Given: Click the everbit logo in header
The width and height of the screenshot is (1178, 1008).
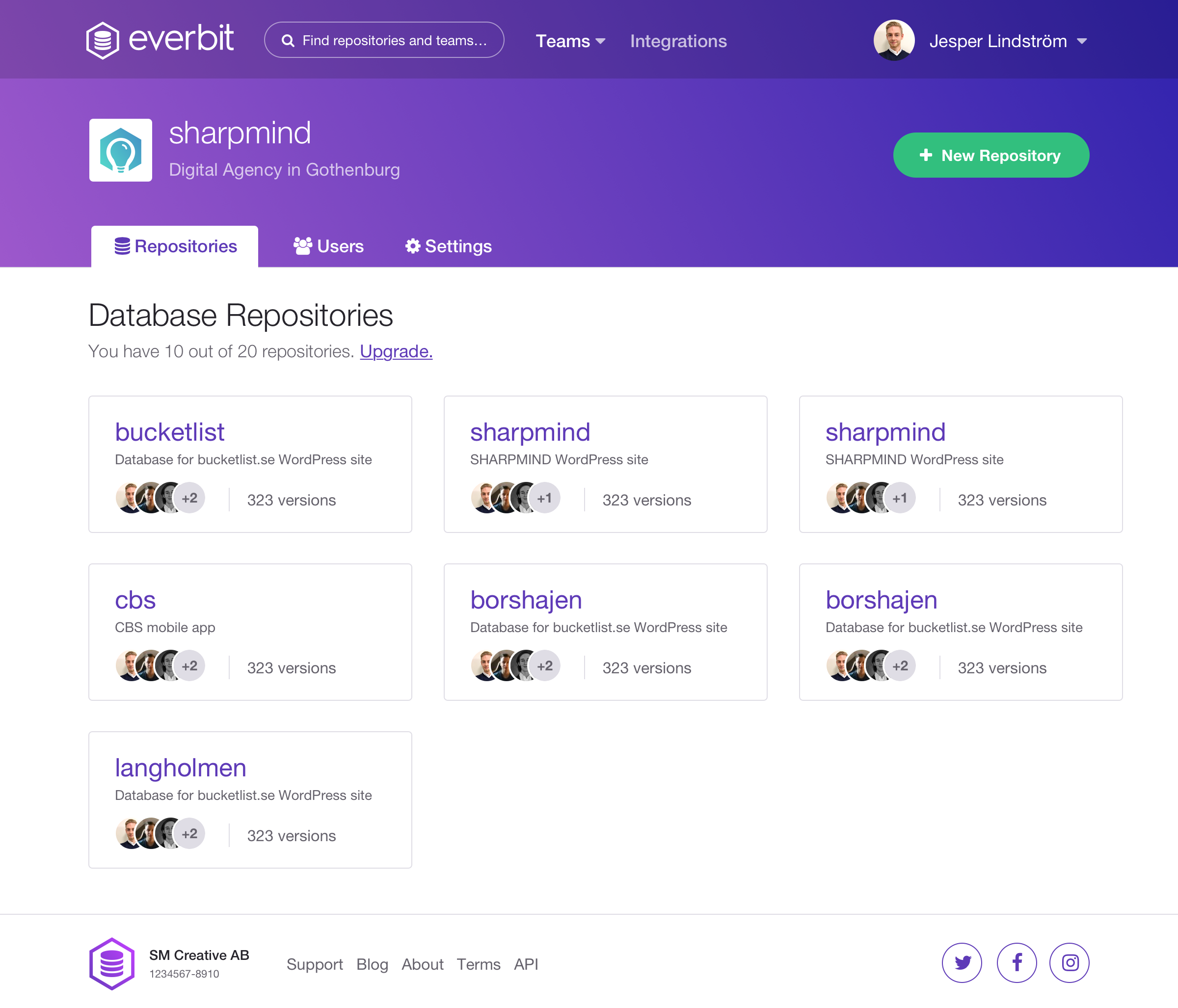Looking at the screenshot, I should tap(159, 40).
